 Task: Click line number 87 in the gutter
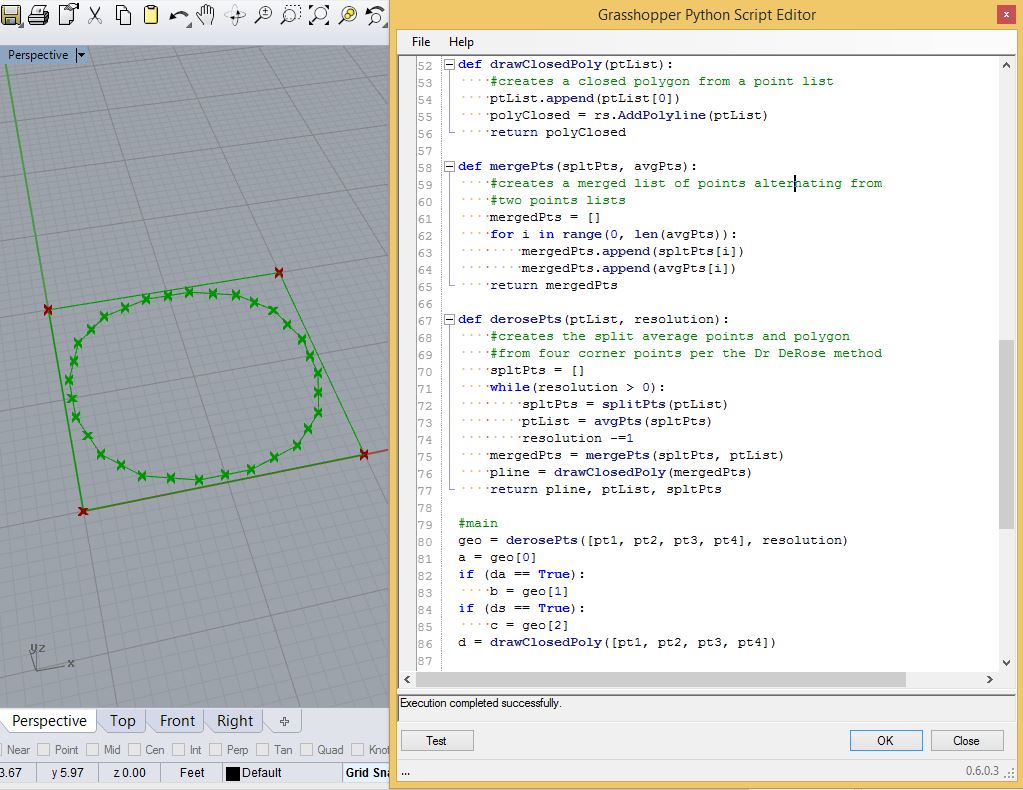click(425, 661)
